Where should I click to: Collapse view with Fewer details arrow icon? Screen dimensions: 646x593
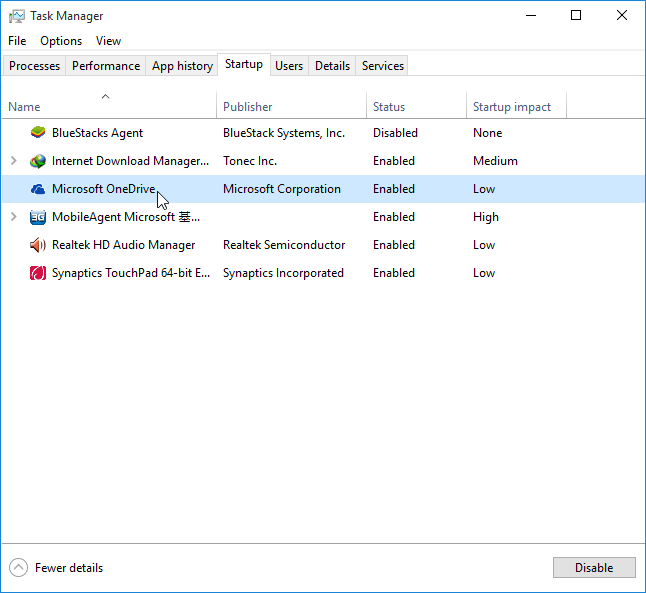click(19, 567)
